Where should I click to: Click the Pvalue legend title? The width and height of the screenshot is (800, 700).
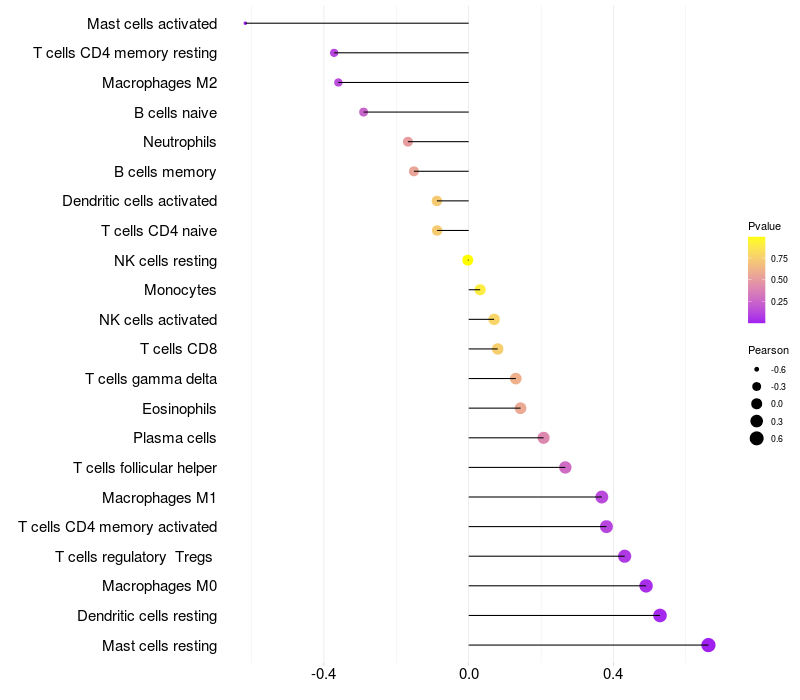(764, 226)
